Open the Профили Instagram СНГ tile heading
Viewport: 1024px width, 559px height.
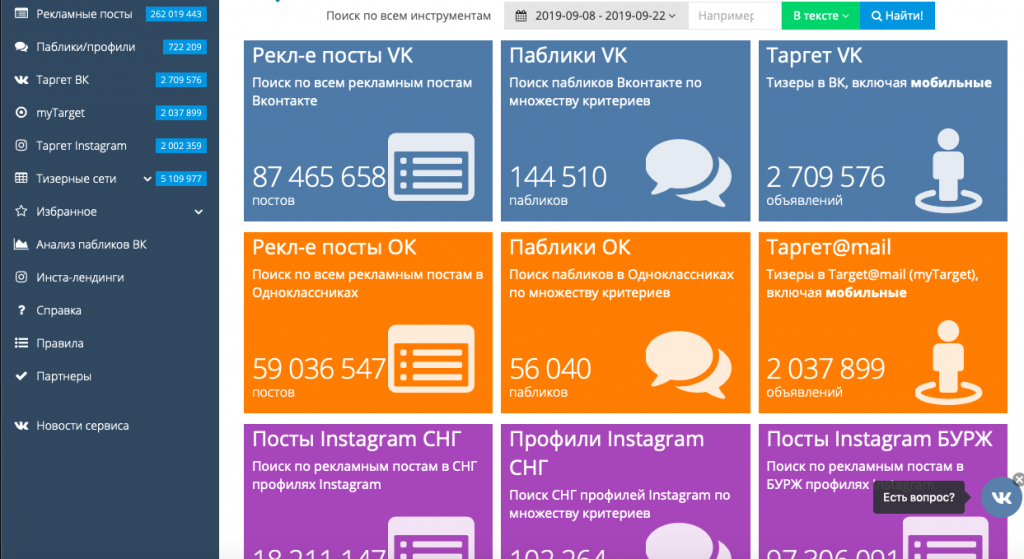click(607, 453)
